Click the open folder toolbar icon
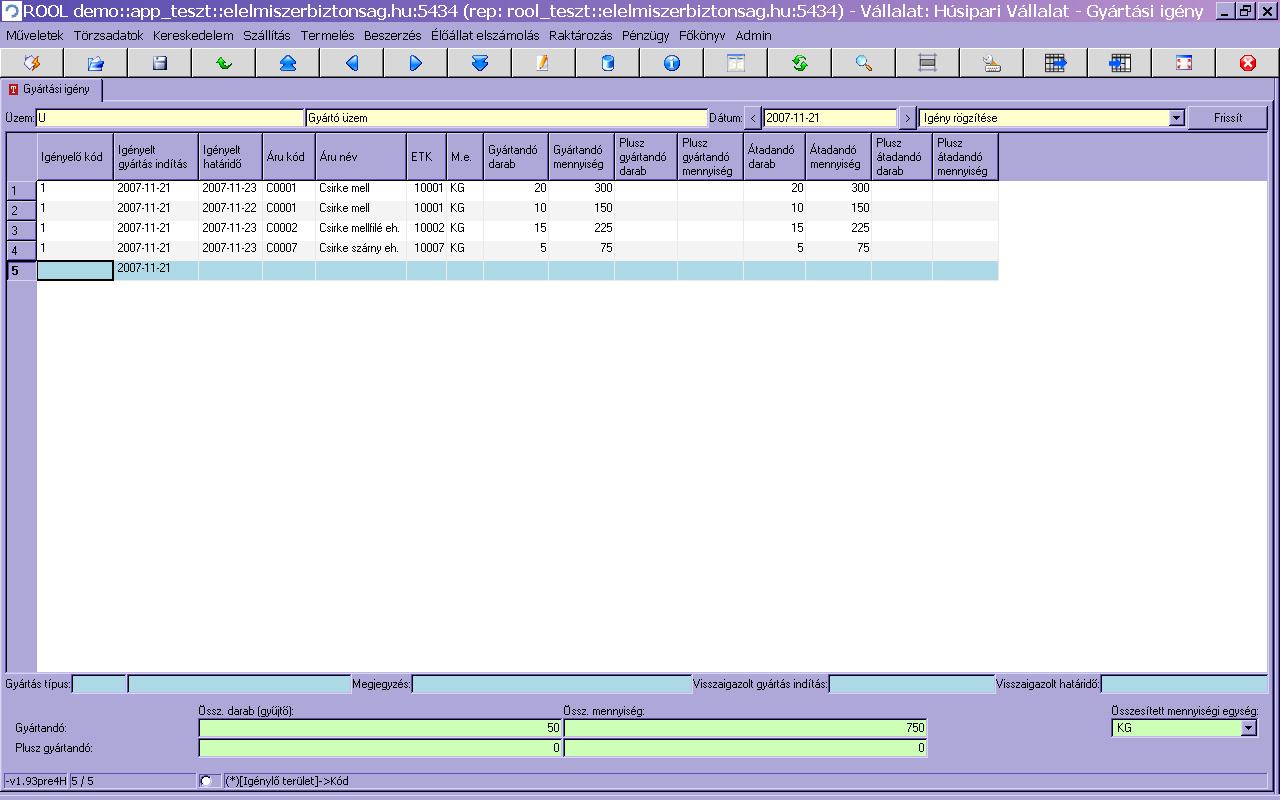Screen dimensions: 1280x800 click(x=96, y=63)
